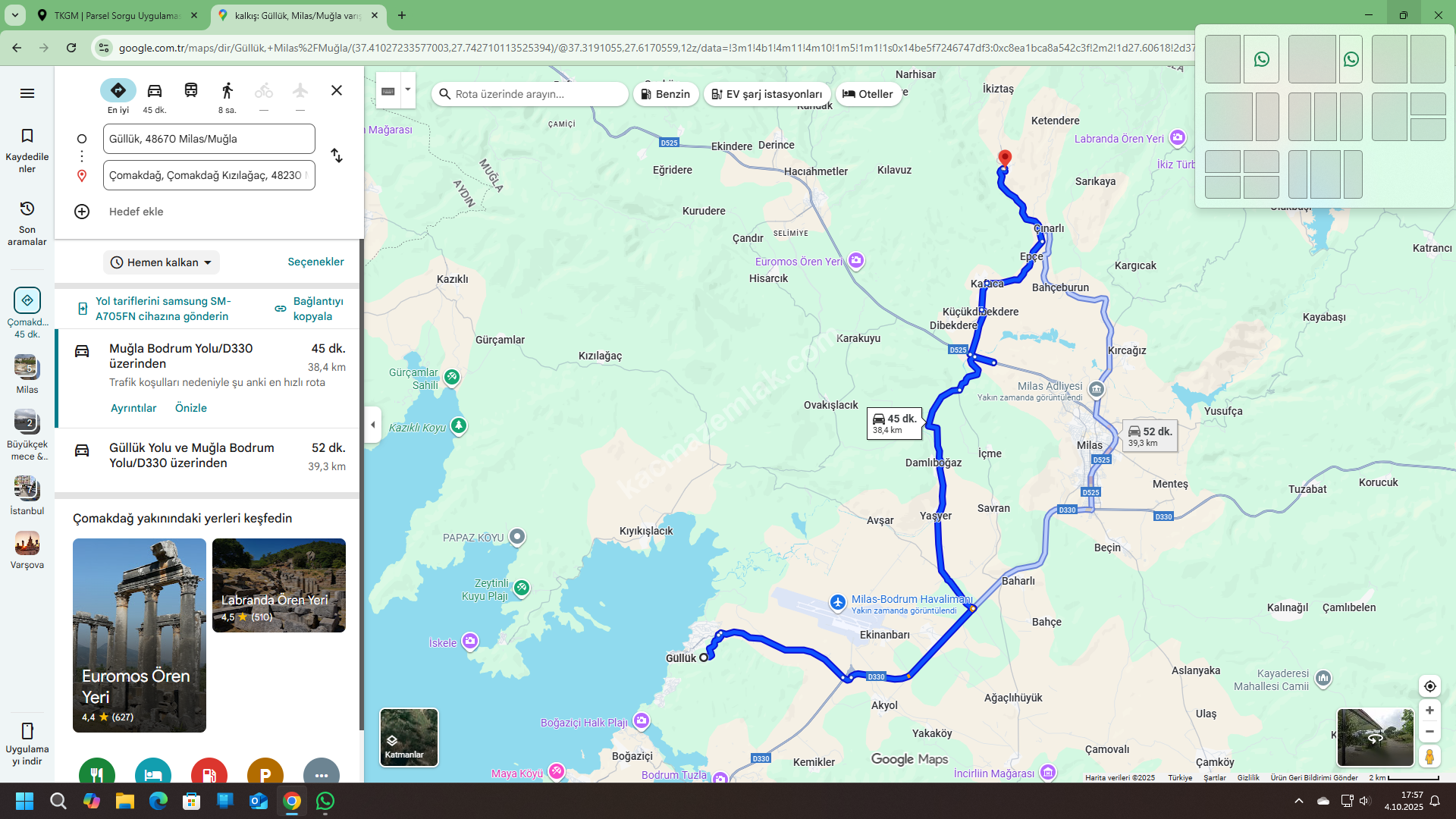Image resolution: width=1456 pixels, height=819 pixels.
Task: Zoom in on the map
Action: click(1429, 711)
